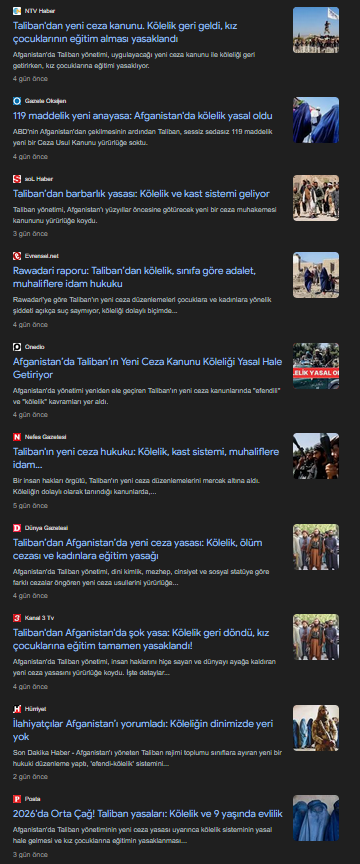Click snippet starting 'ABD'nin Afganistan'dan çekilmesinin ardından'
Screen dimensions: 360x864
pyautogui.click(x=142, y=138)
